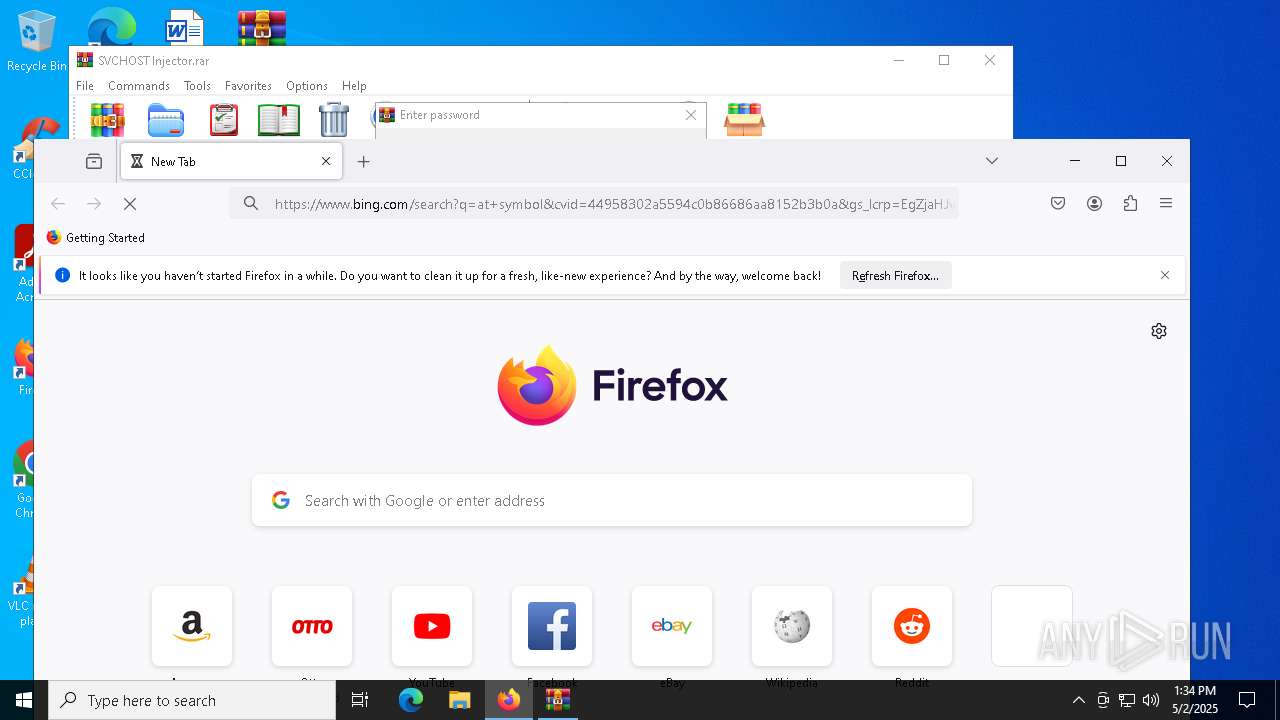
Task: Open Firefox View recent browsing icon
Action: click(94, 161)
